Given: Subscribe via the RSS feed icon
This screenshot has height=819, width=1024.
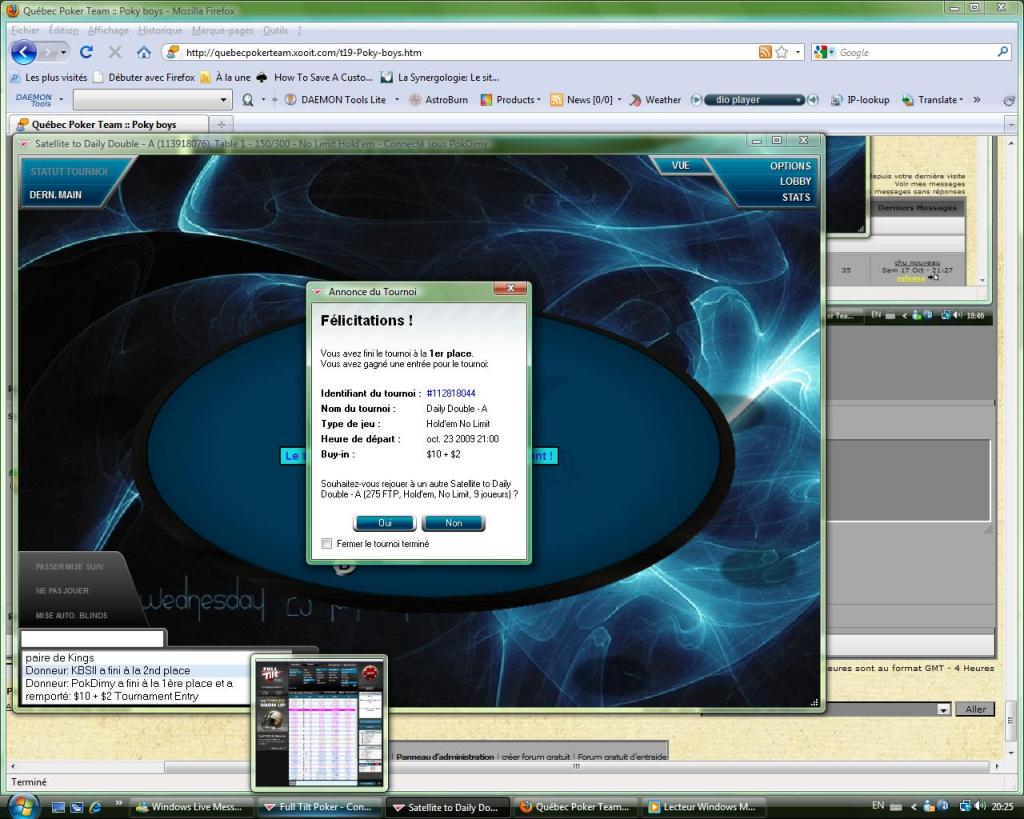Looking at the screenshot, I should tap(765, 52).
